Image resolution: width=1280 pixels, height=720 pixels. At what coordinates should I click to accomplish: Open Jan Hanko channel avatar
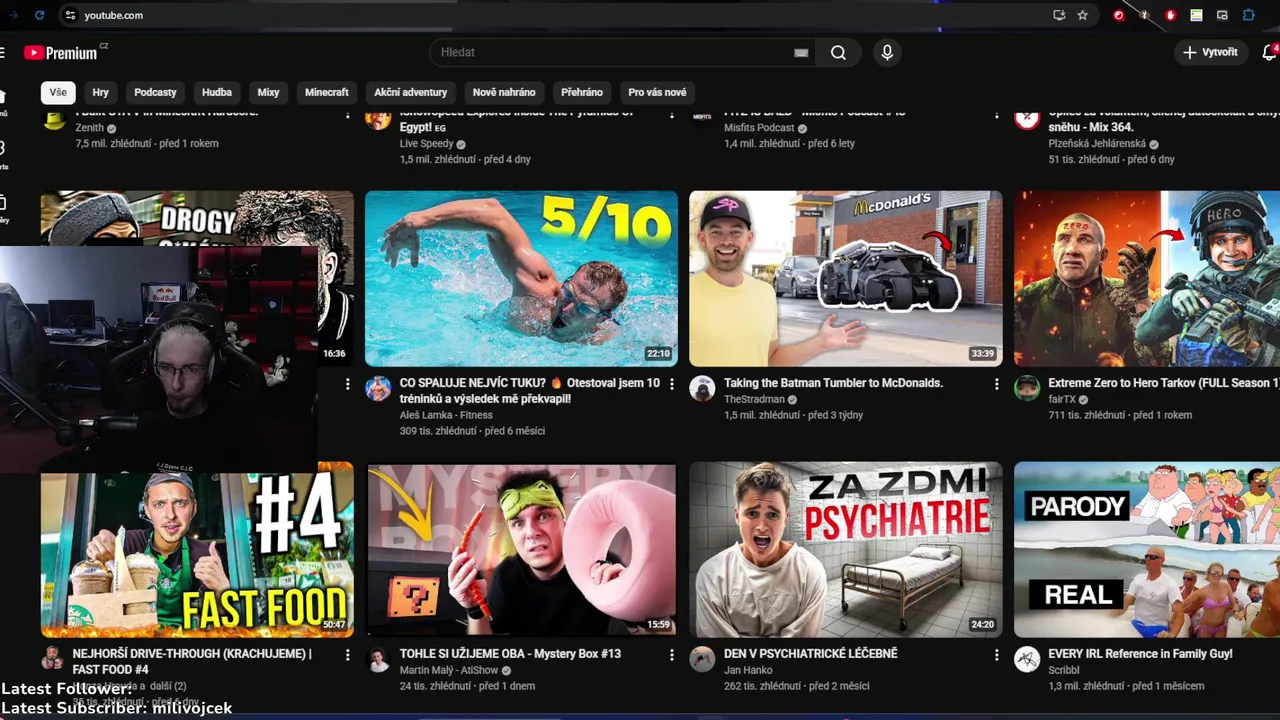(x=703, y=659)
